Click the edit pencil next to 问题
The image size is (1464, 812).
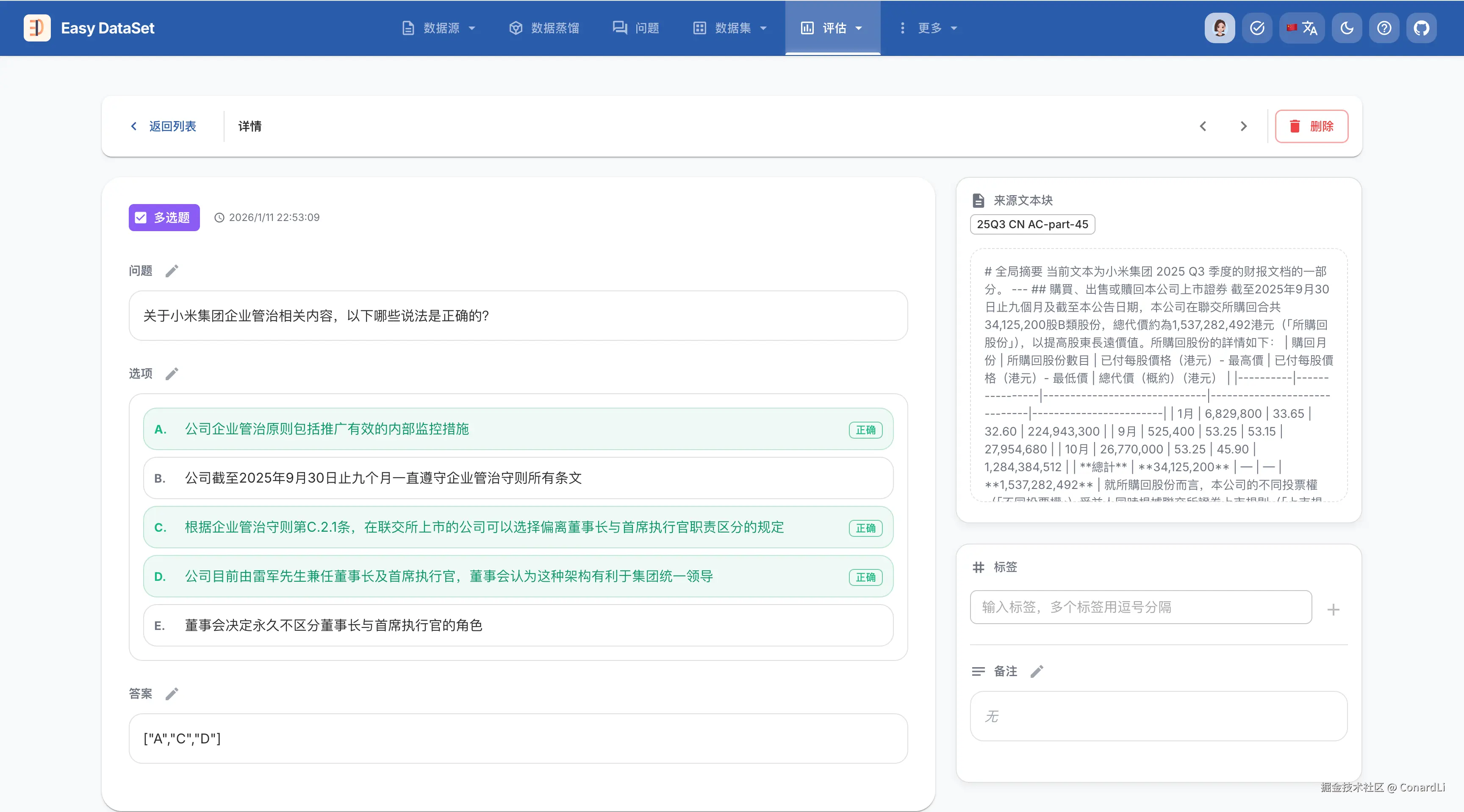point(172,271)
